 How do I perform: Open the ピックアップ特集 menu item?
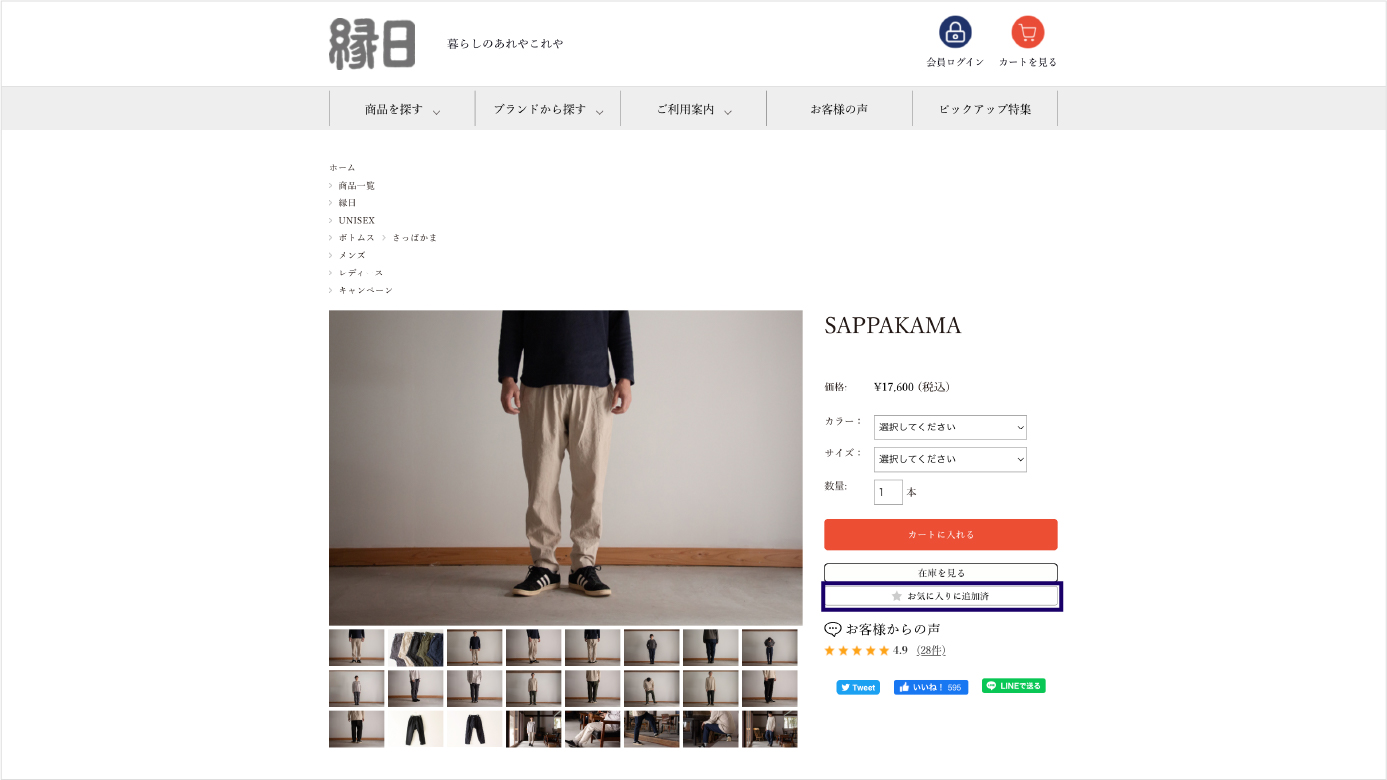[x=985, y=109]
